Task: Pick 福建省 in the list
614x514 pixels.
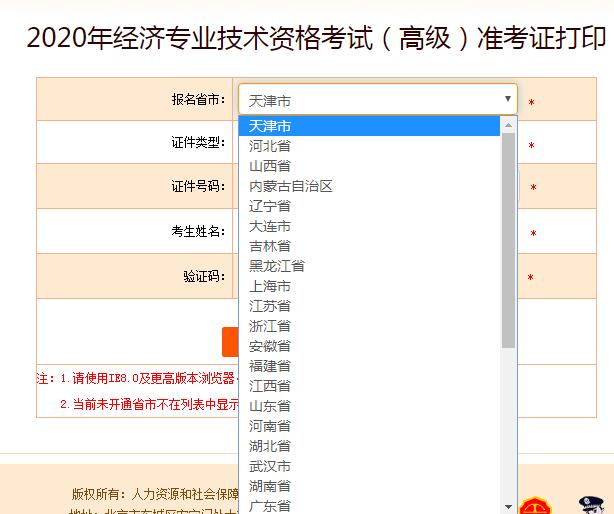Action: point(270,366)
